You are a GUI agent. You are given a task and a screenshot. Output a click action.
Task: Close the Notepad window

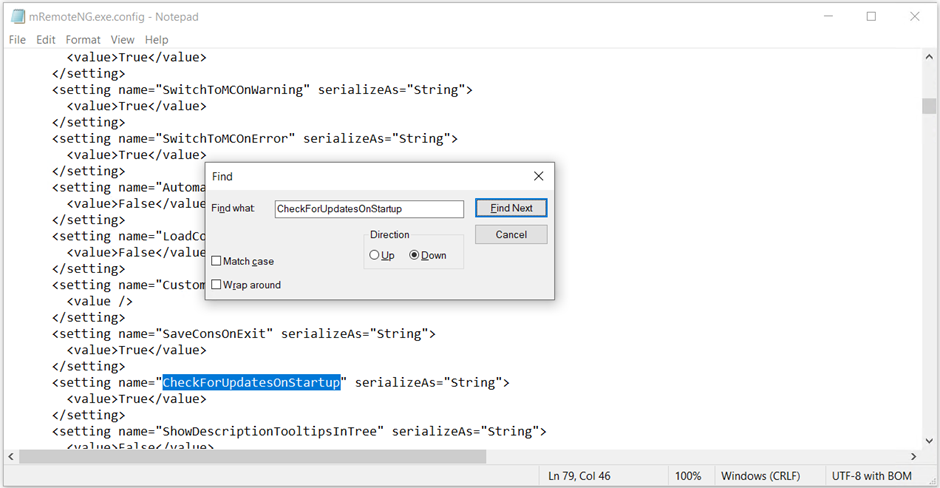914,17
